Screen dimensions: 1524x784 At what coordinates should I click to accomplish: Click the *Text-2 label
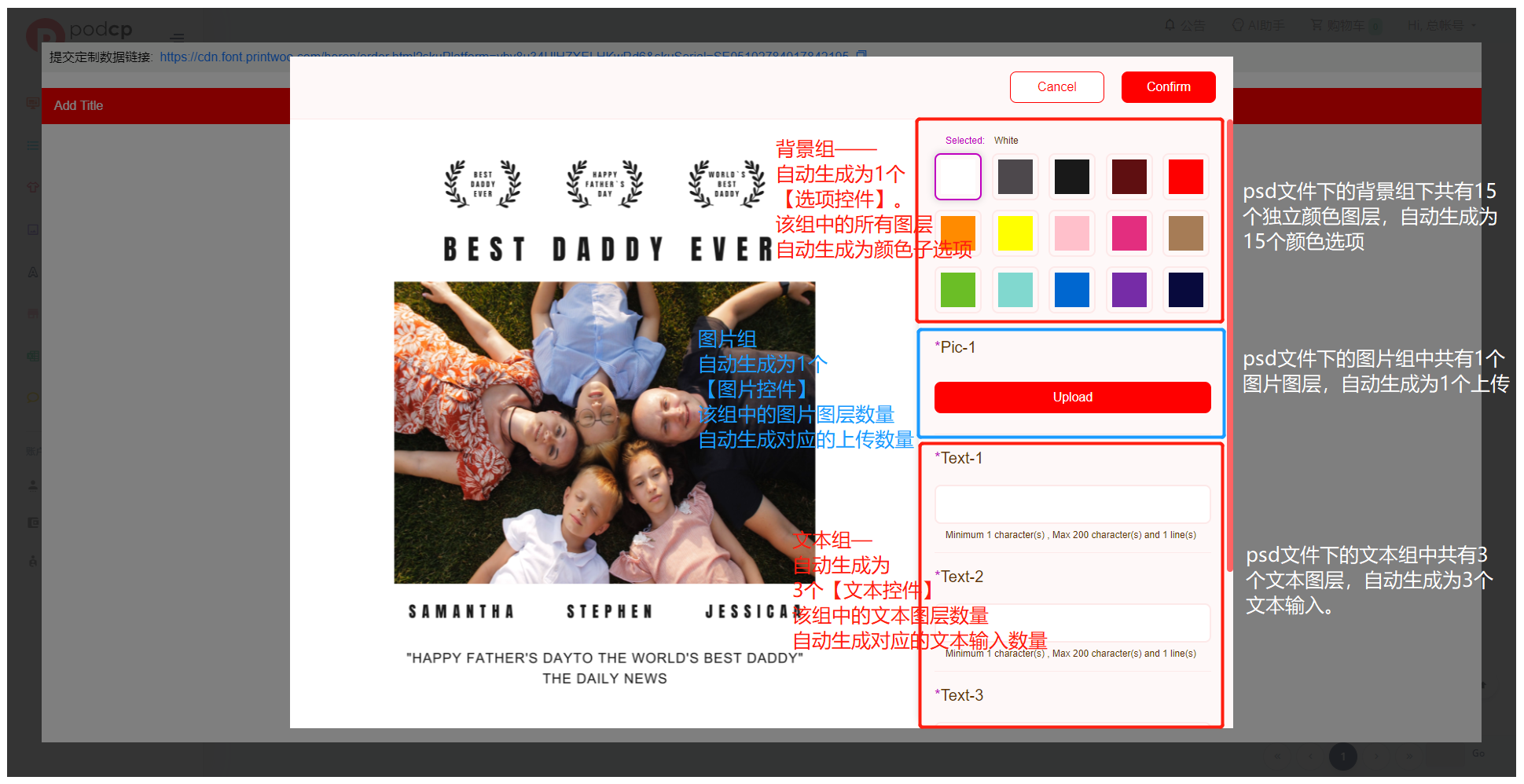(x=959, y=577)
